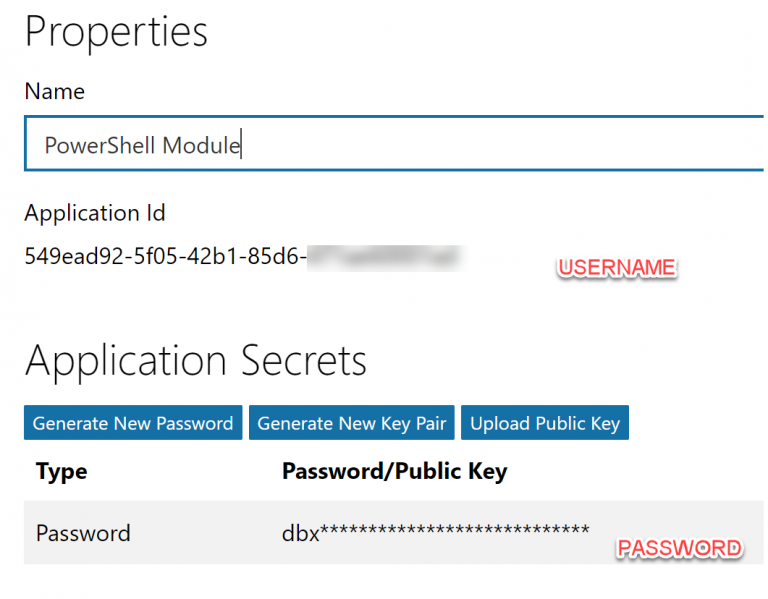Click the Password/Public Key column header
Image resolution: width=768 pixels, height=599 pixels.
click(x=395, y=471)
